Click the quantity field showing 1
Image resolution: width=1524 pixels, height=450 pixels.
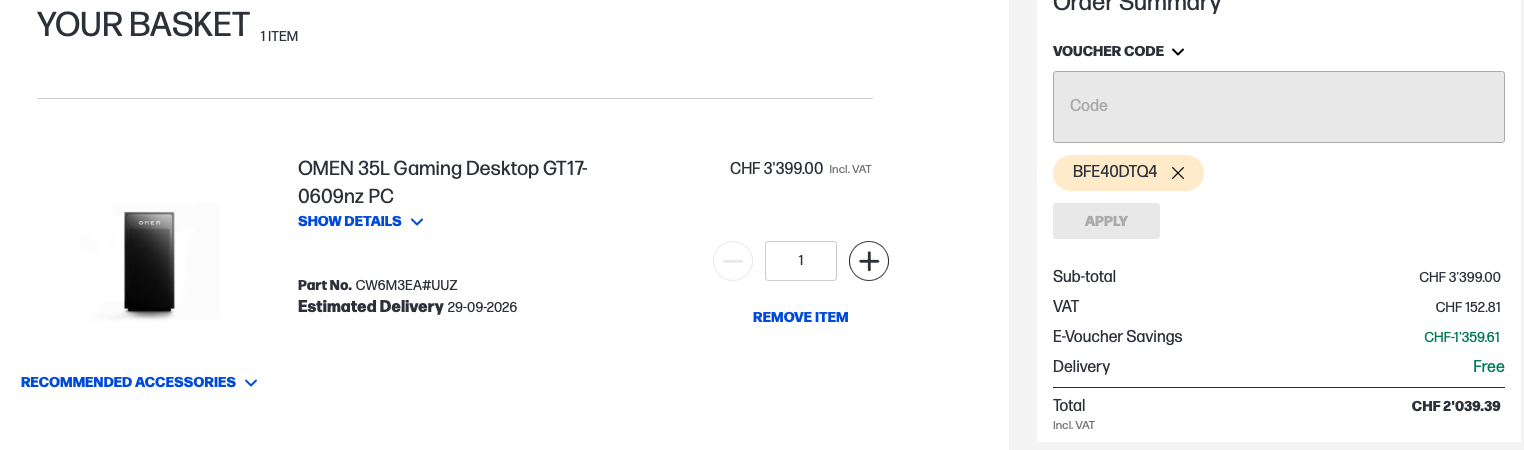point(801,261)
